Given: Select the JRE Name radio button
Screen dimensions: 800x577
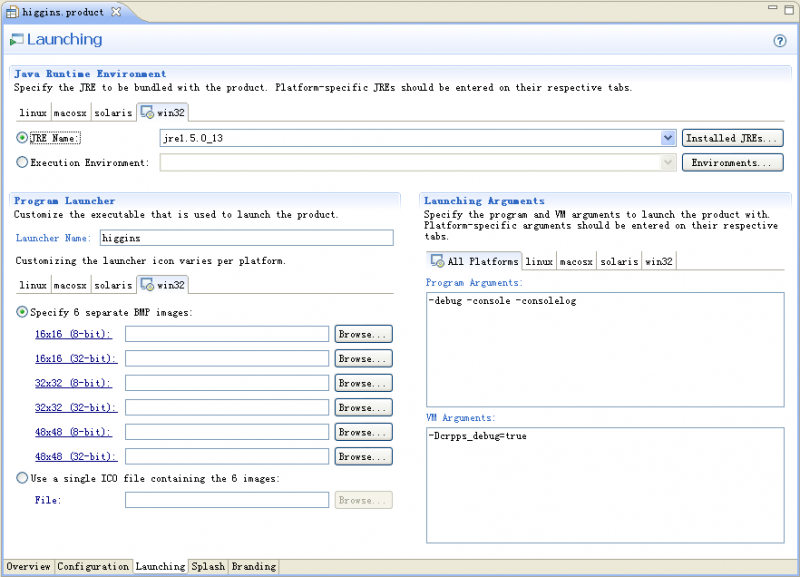Looking at the screenshot, I should pos(22,138).
